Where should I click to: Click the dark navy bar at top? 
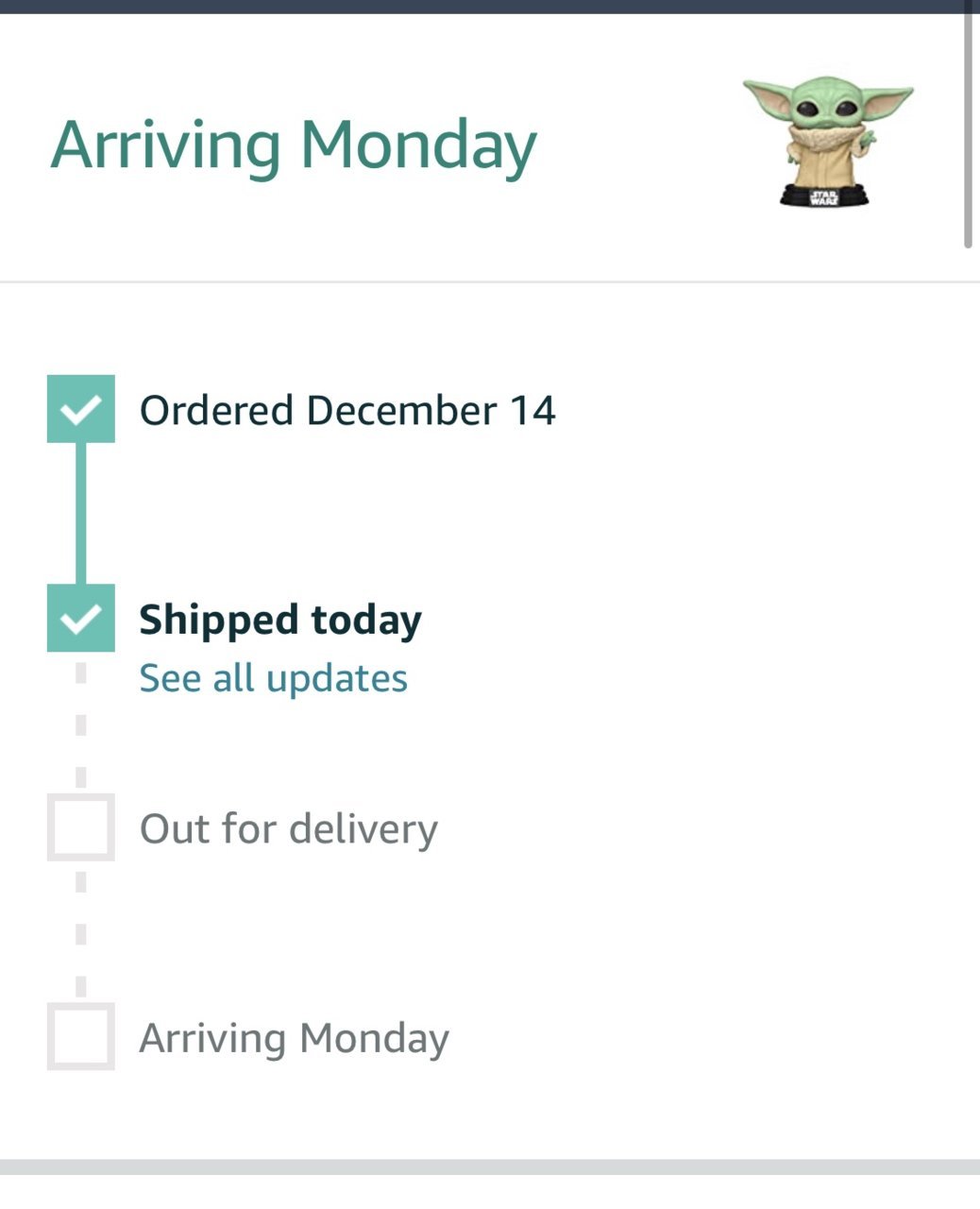pyautogui.click(x=490, y=7)
